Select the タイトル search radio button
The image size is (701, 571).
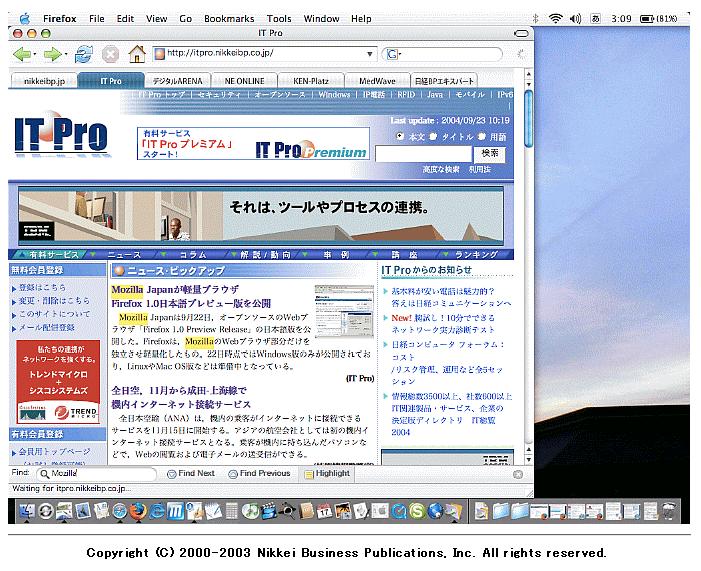(x=433, y=136)
